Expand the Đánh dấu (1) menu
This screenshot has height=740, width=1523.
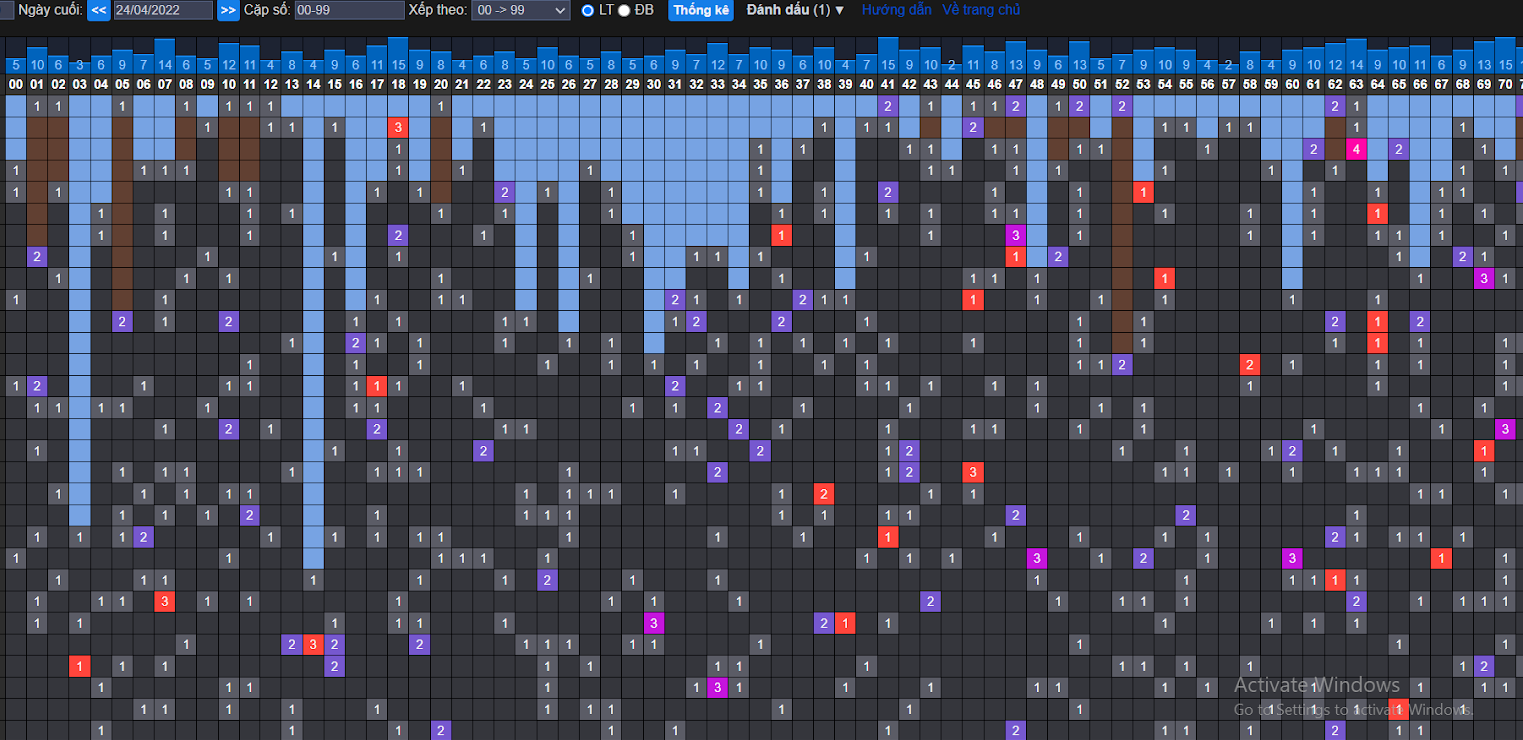tap(795, 10)
